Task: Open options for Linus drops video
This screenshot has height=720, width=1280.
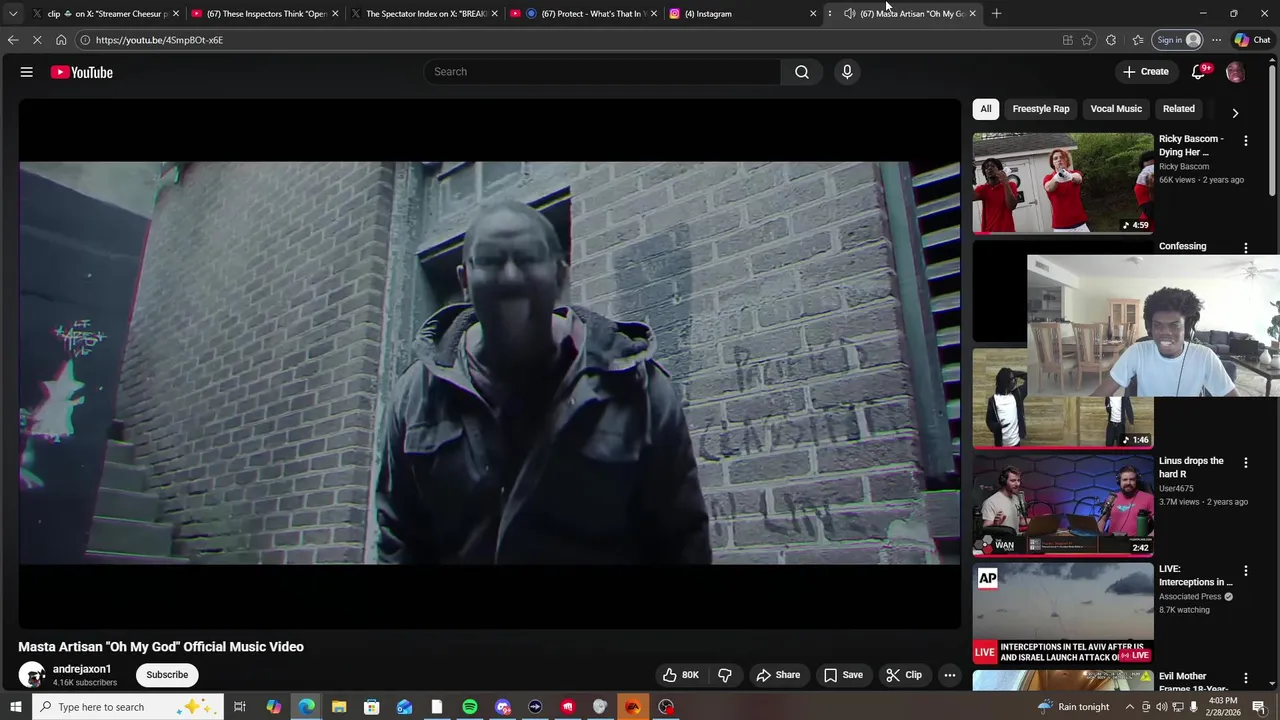Action: click(1246, 463)
